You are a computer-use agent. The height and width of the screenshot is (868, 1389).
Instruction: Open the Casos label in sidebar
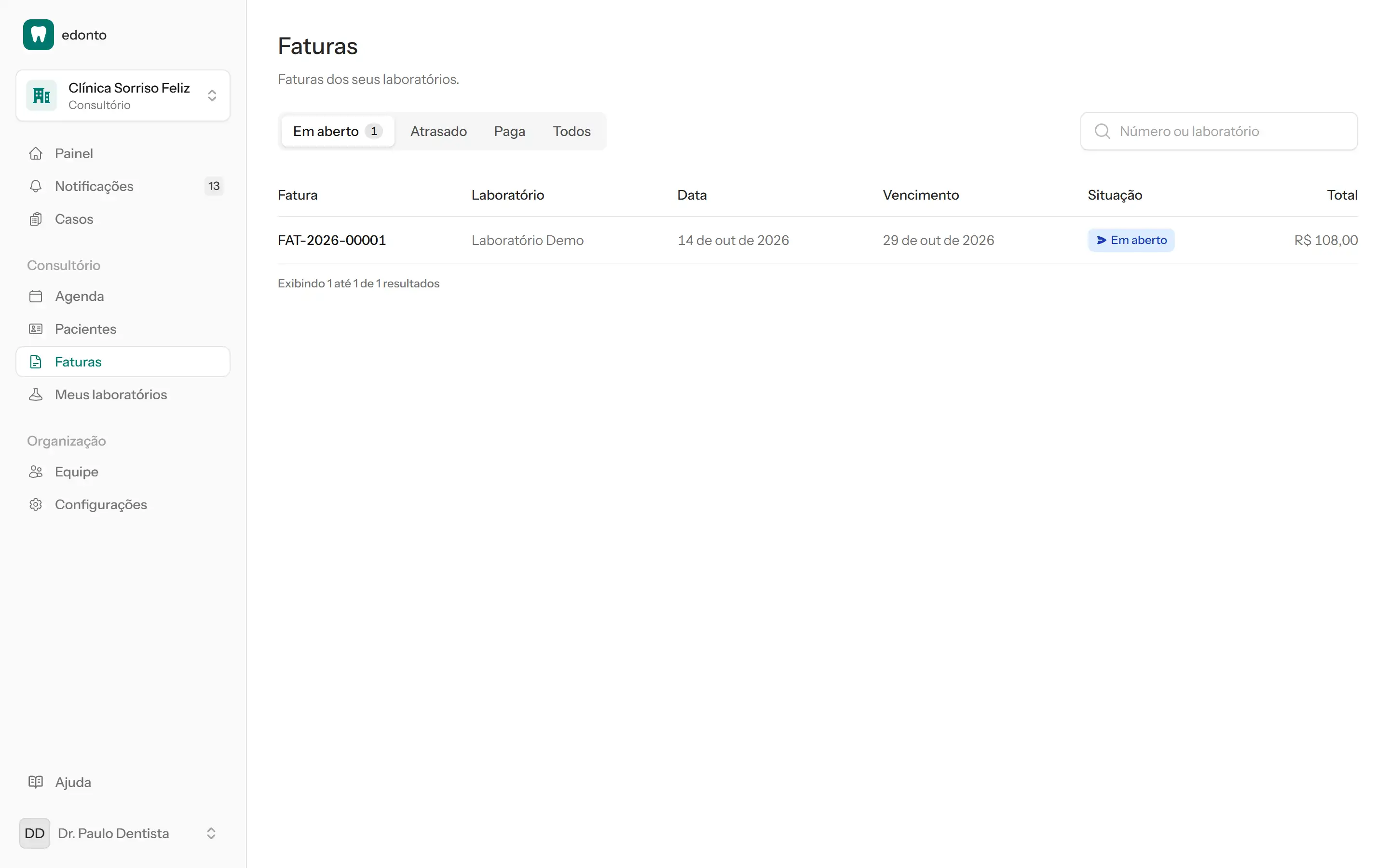74,219
